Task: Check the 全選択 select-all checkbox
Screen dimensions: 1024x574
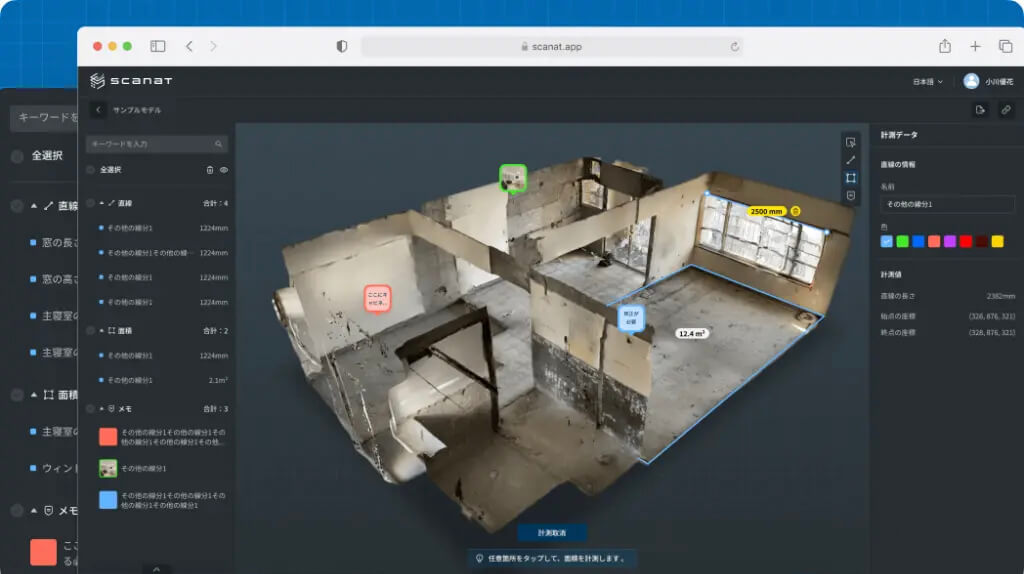Action: 91,170
